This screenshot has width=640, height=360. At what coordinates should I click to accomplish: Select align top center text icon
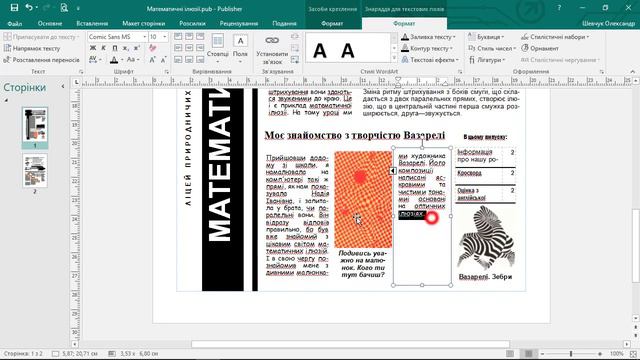click(189, 37)
